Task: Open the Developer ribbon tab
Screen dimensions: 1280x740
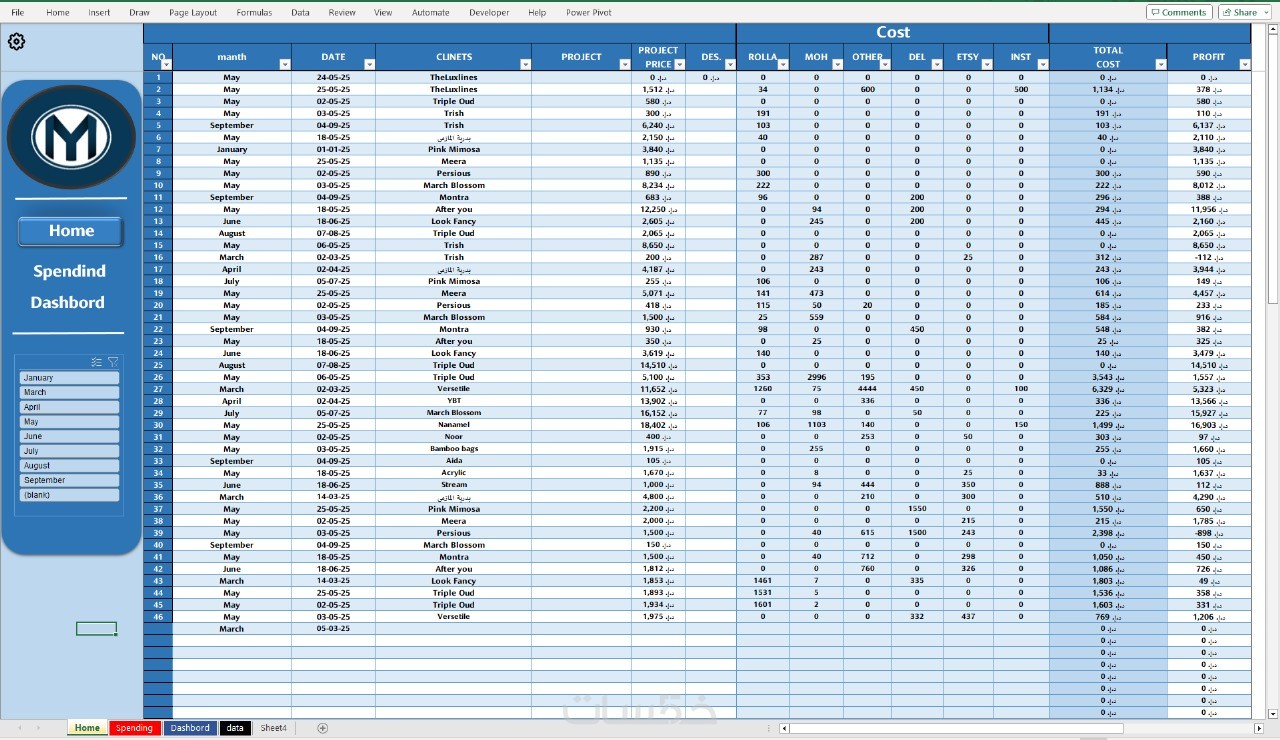Action: coord(489,13)
